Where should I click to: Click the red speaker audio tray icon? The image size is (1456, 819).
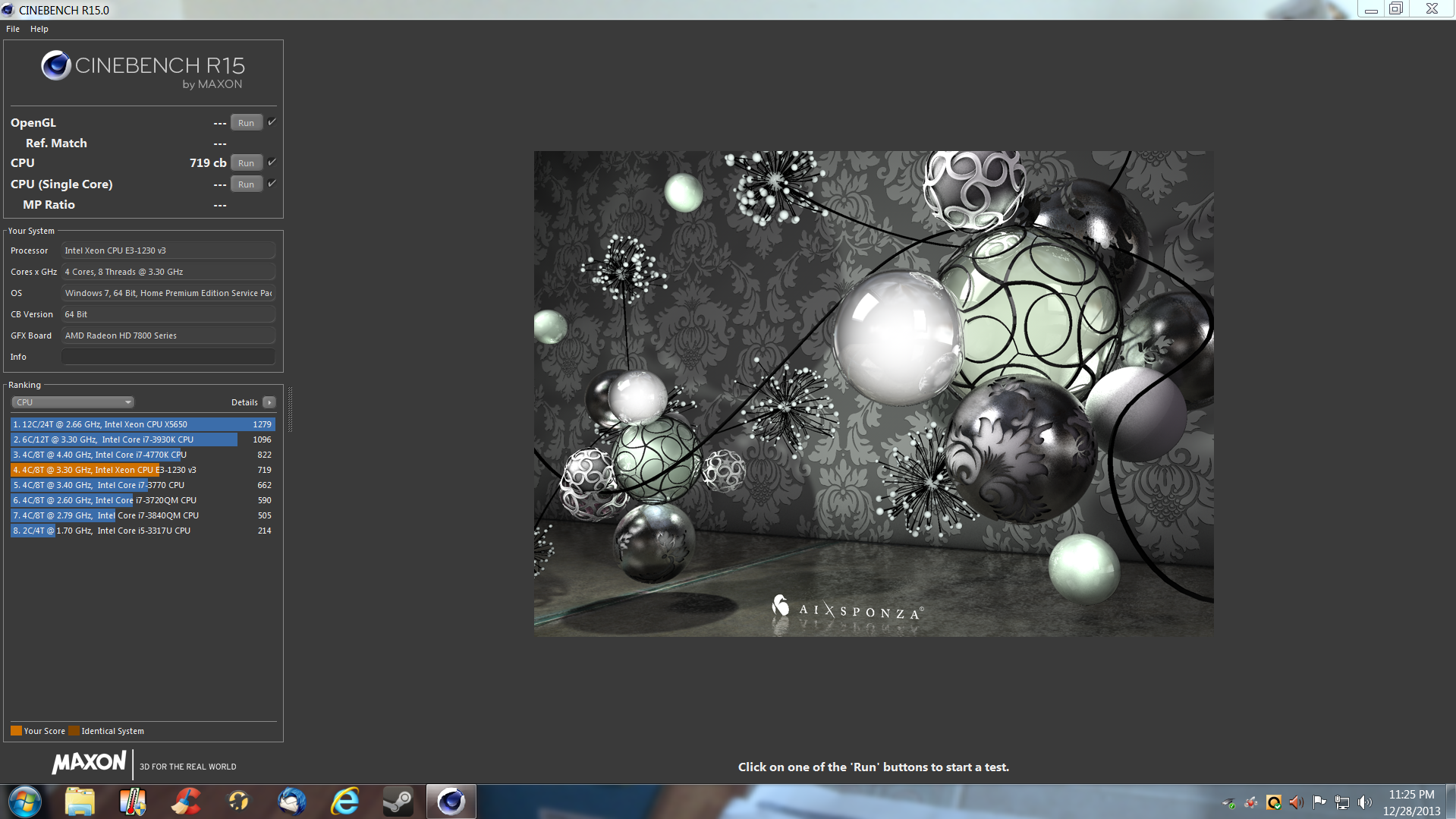coord(1297,802)
